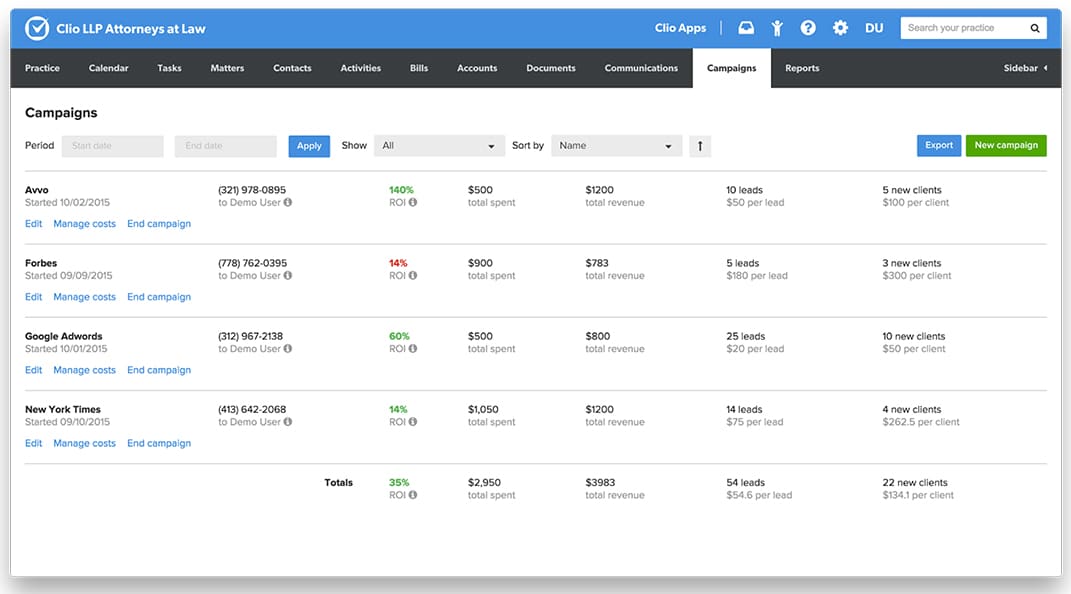Click the Start date input field
This screenshot has height=594, width=1071.
[x=113, y=146]
